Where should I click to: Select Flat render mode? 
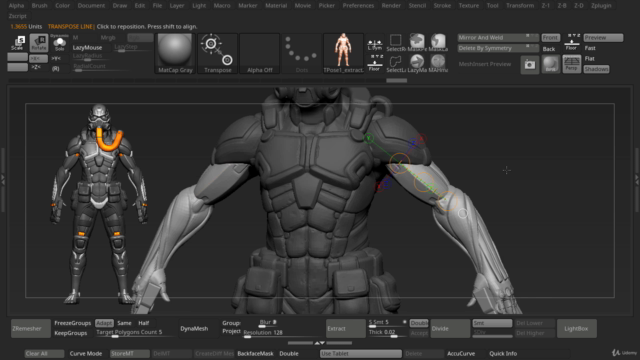click(589, 58)
